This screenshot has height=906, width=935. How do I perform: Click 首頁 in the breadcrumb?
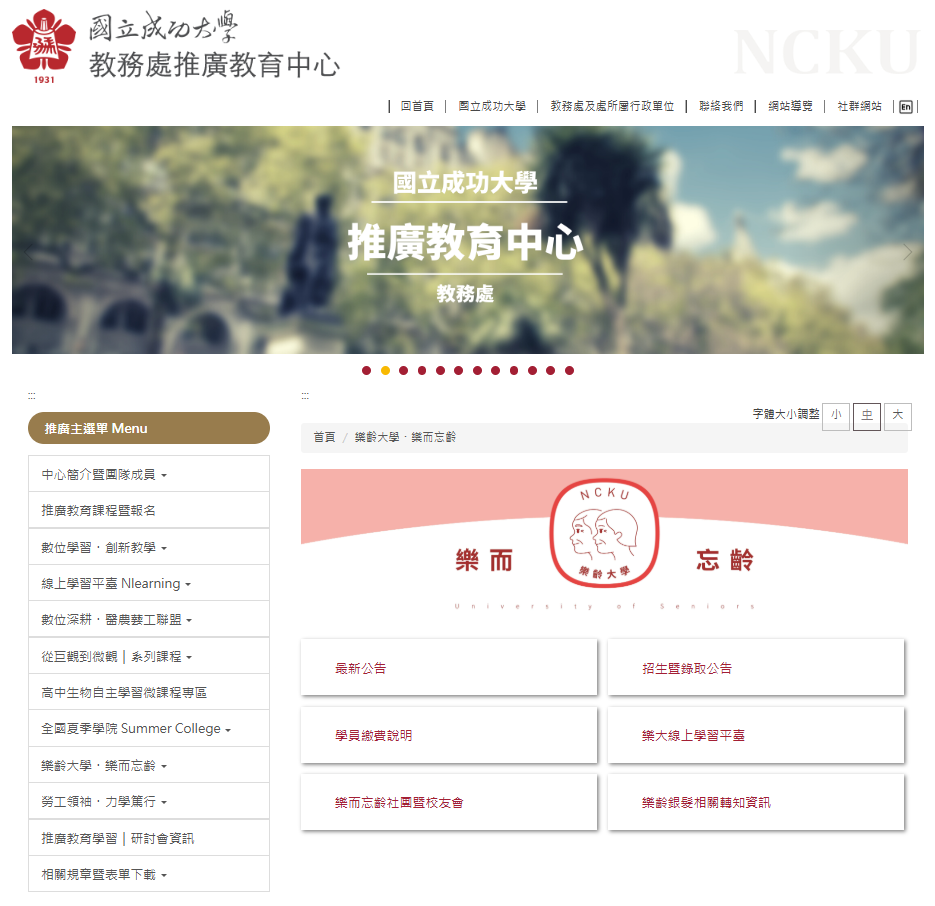click(324, 438)
